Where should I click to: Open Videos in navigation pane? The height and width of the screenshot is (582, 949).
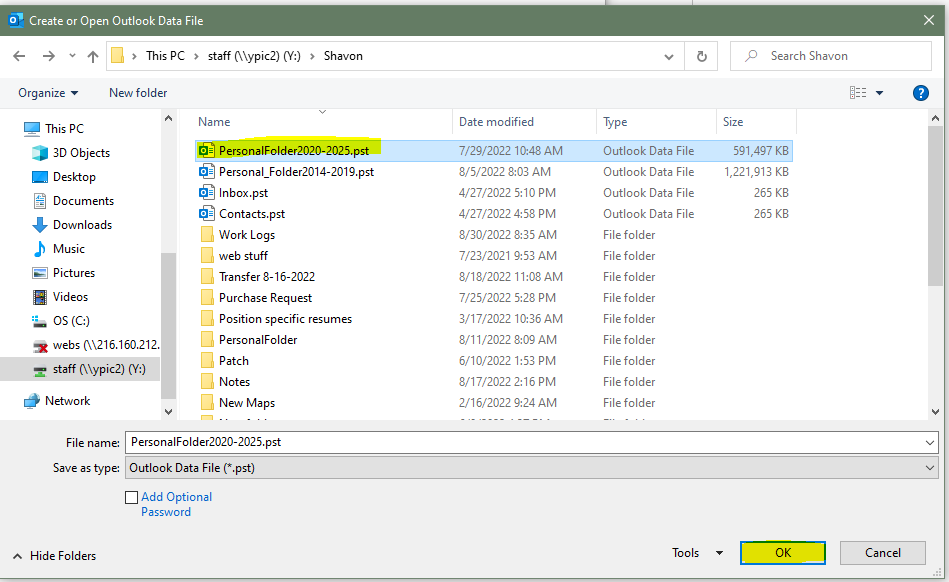click(x=70, y=297)
